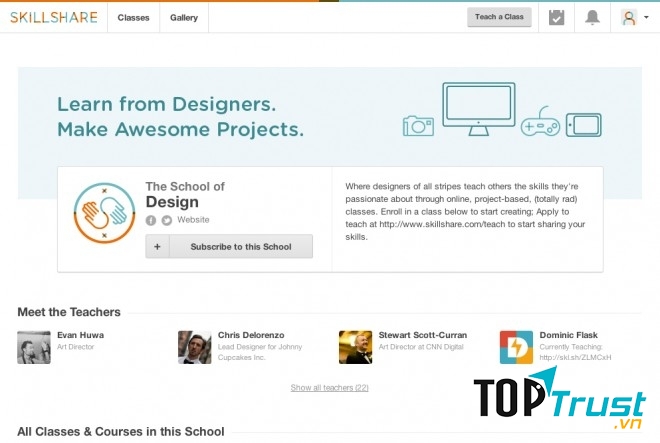Open the notifications bell

click(592, 17)
